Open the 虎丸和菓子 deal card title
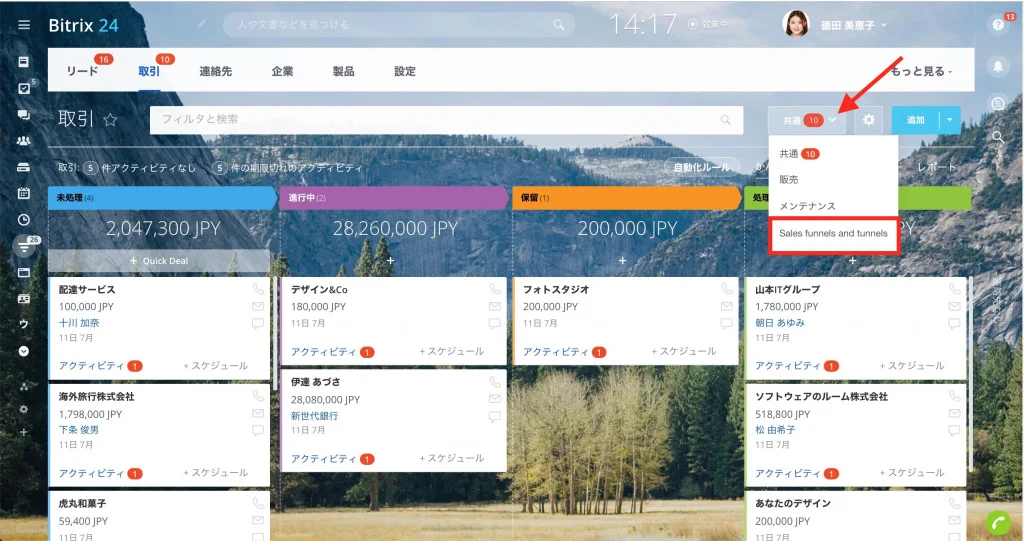This screenshot has height=541, width=1024. pos(82,504)
